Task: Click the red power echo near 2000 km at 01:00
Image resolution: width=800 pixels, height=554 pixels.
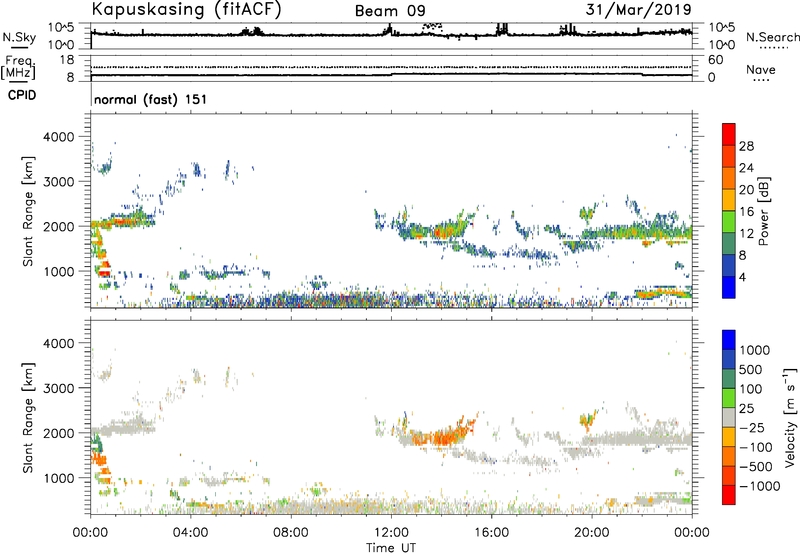Action: [121, 222]
